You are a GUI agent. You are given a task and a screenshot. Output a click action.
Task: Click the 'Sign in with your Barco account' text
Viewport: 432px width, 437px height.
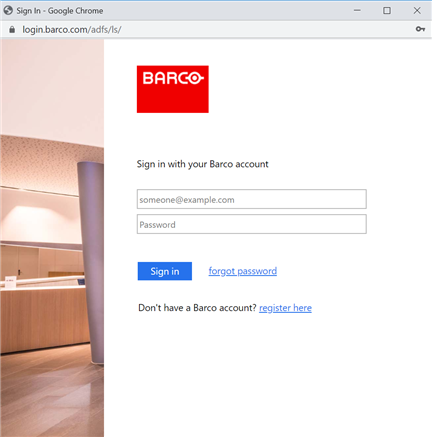pos(202,164)
